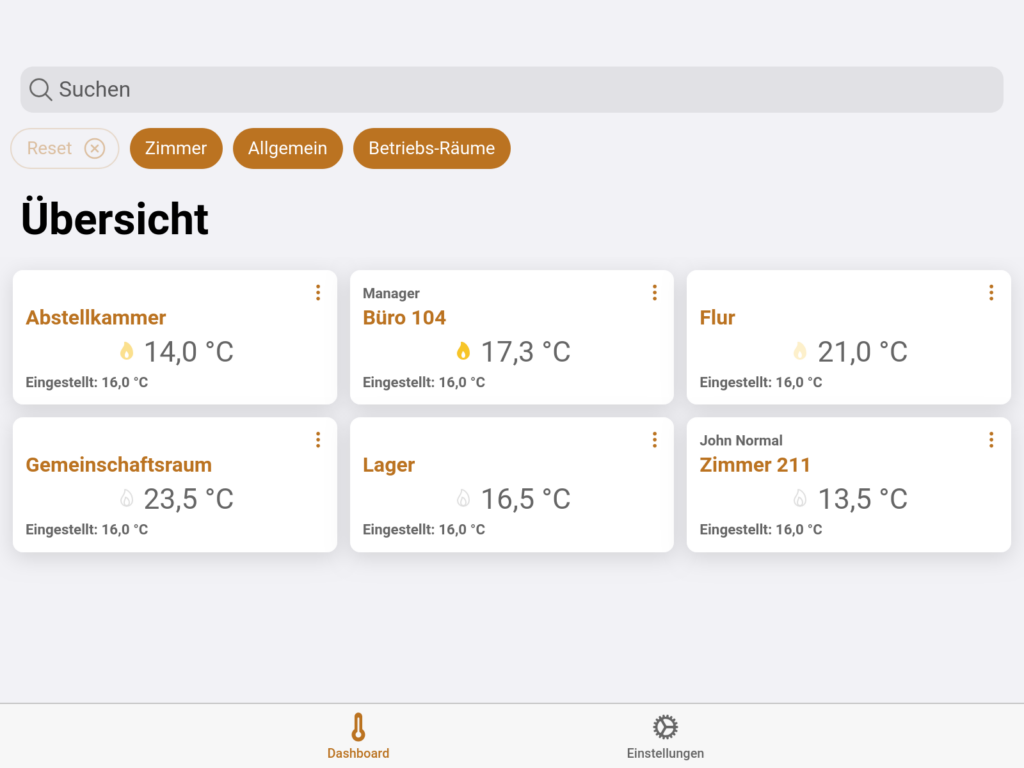The image size is (1024, 768).
Task: Select the Dashboard tab
Action: (x=358, y=736)
